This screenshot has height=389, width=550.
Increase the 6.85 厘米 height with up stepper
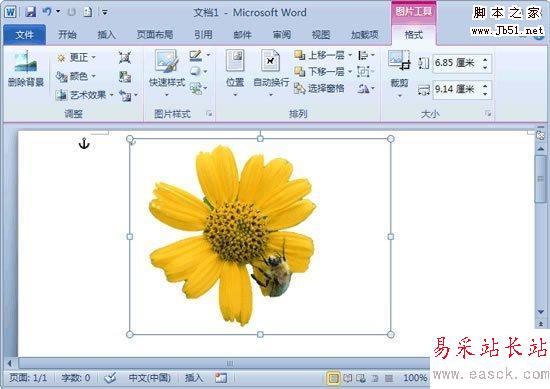(485, 59)
